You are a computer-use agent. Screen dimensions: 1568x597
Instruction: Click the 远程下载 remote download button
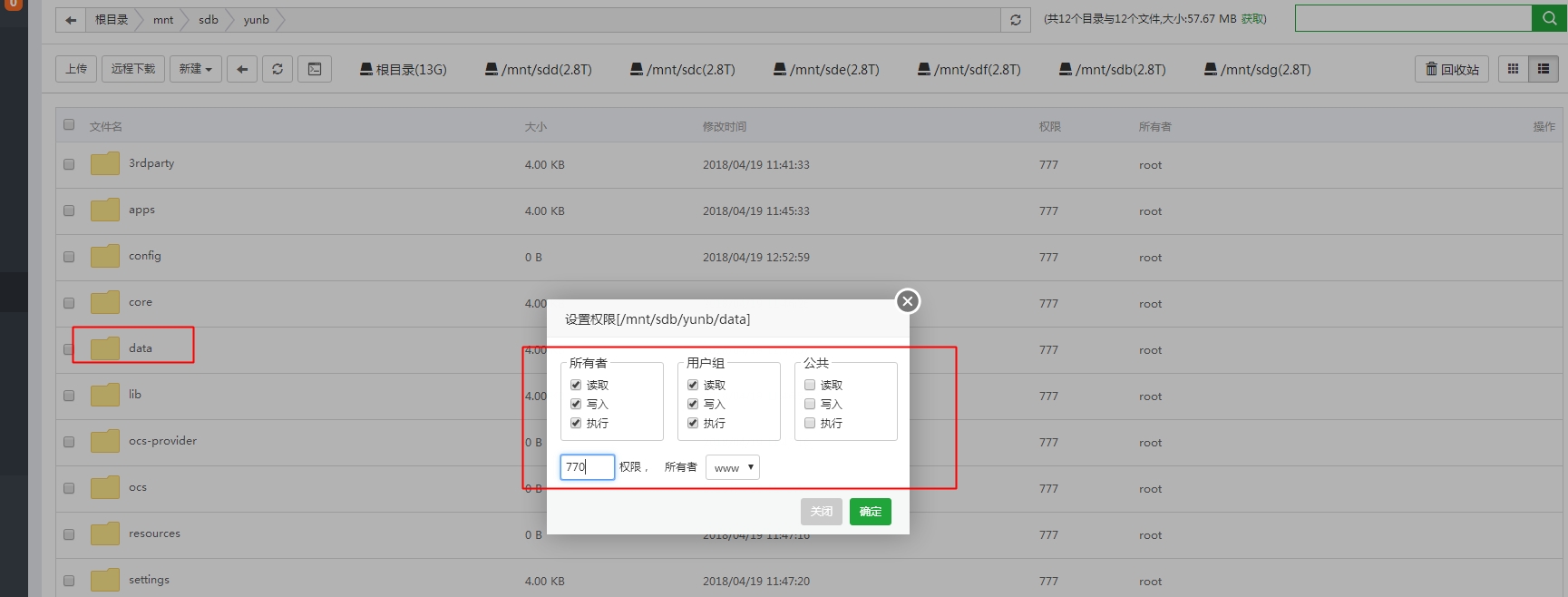pos(133,69)
